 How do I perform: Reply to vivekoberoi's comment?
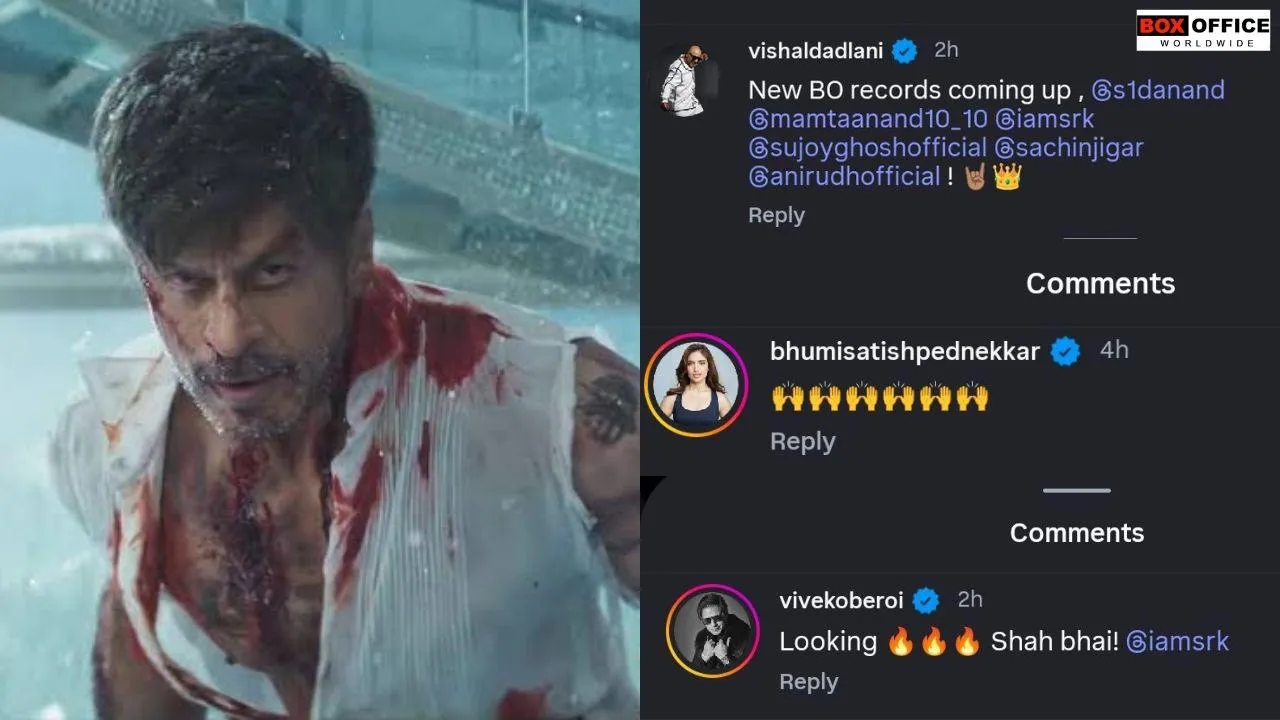pos(808,682)
